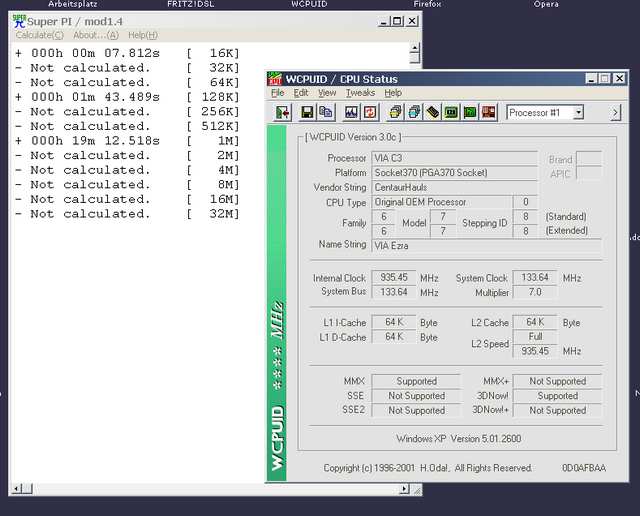Select the Arbeitsplatz desktop shortcut label
Image resolution: width=640 pixels, height=516 pixels.
coord(73,4)
